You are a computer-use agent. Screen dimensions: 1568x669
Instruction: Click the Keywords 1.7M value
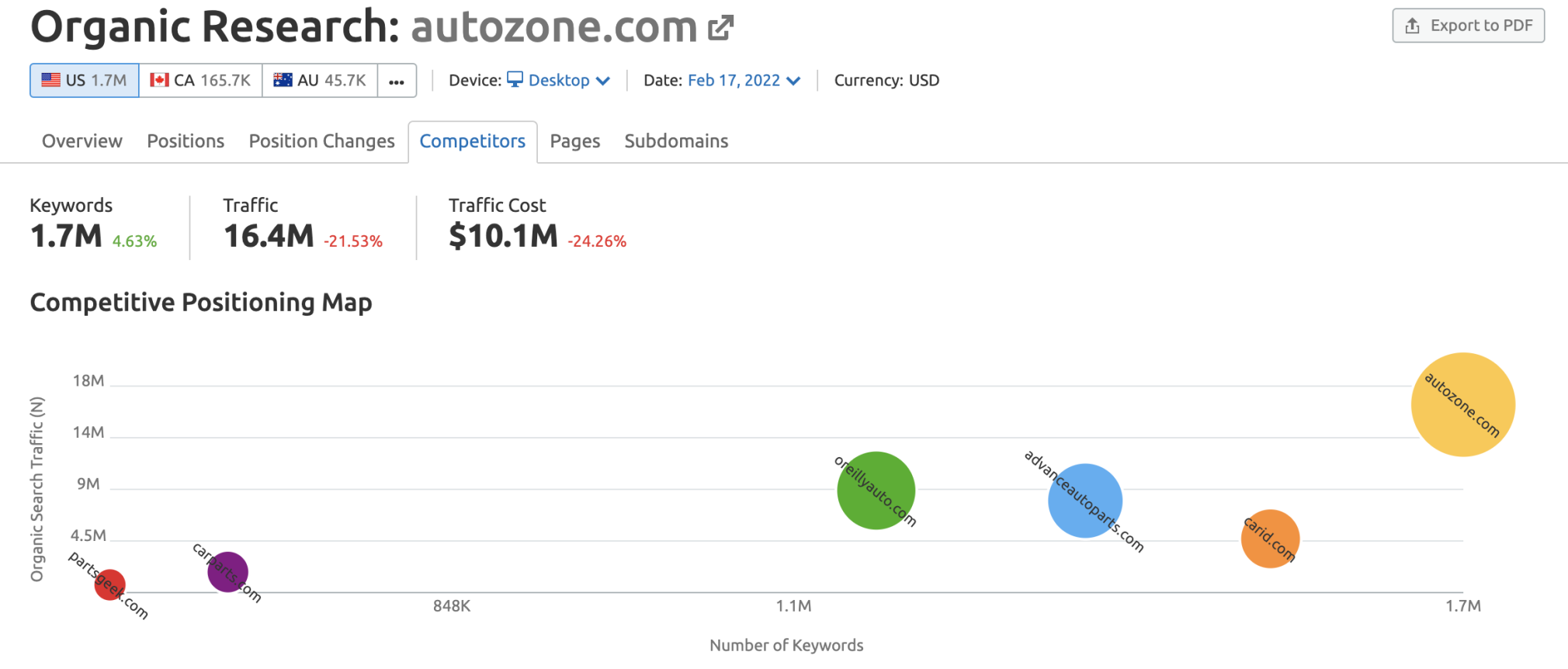66,236
